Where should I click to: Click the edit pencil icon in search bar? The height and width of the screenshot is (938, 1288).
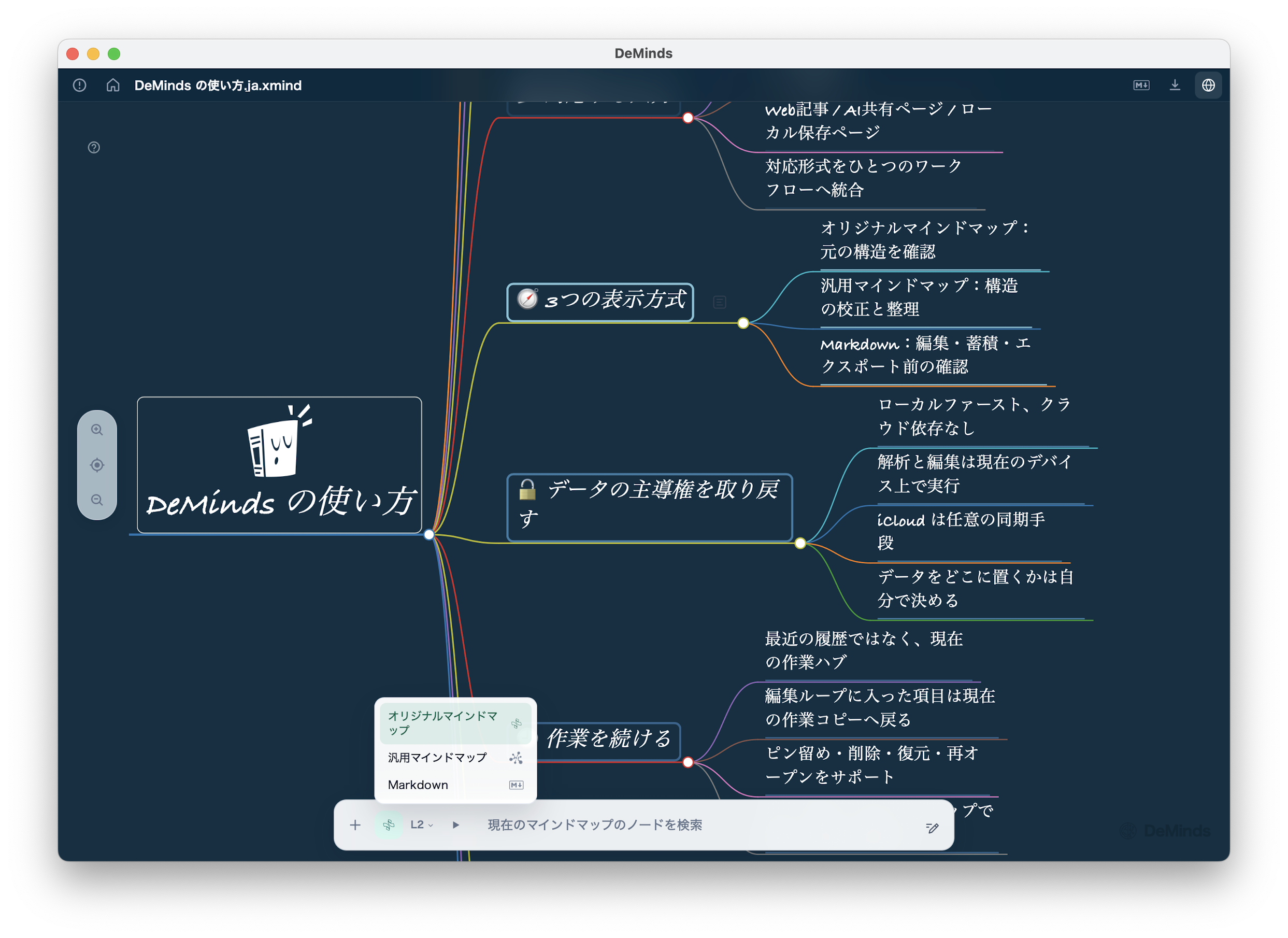coord(932,828)
